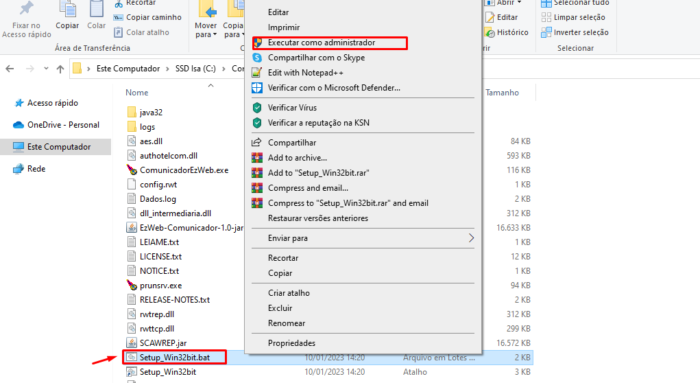Select Imprimir from the context menu
Image resolution: width=700 pixels, height=383 pixels.
[x=283, y=27]
